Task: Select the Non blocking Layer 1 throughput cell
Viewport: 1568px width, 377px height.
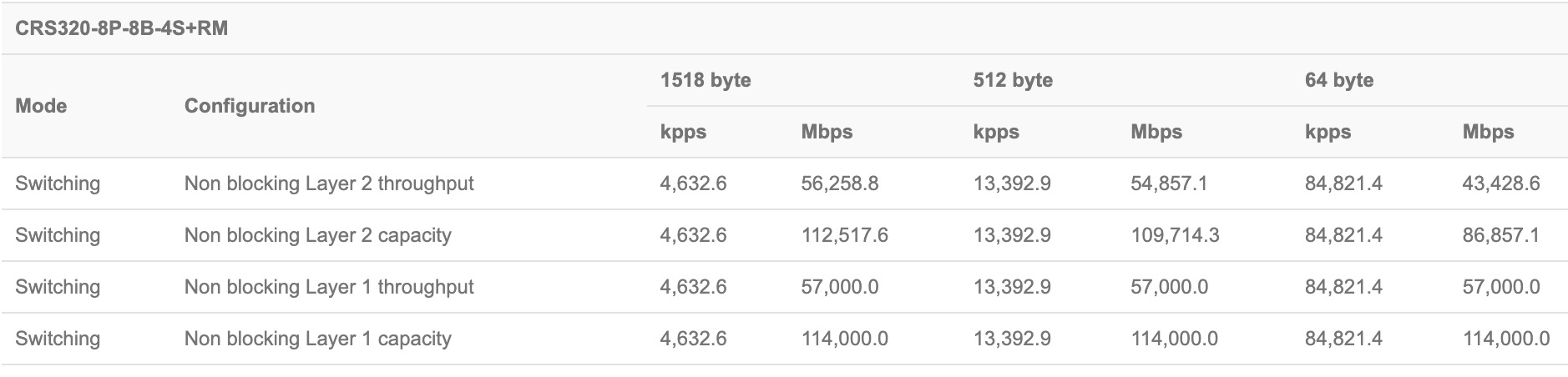Action: point(329,287)
